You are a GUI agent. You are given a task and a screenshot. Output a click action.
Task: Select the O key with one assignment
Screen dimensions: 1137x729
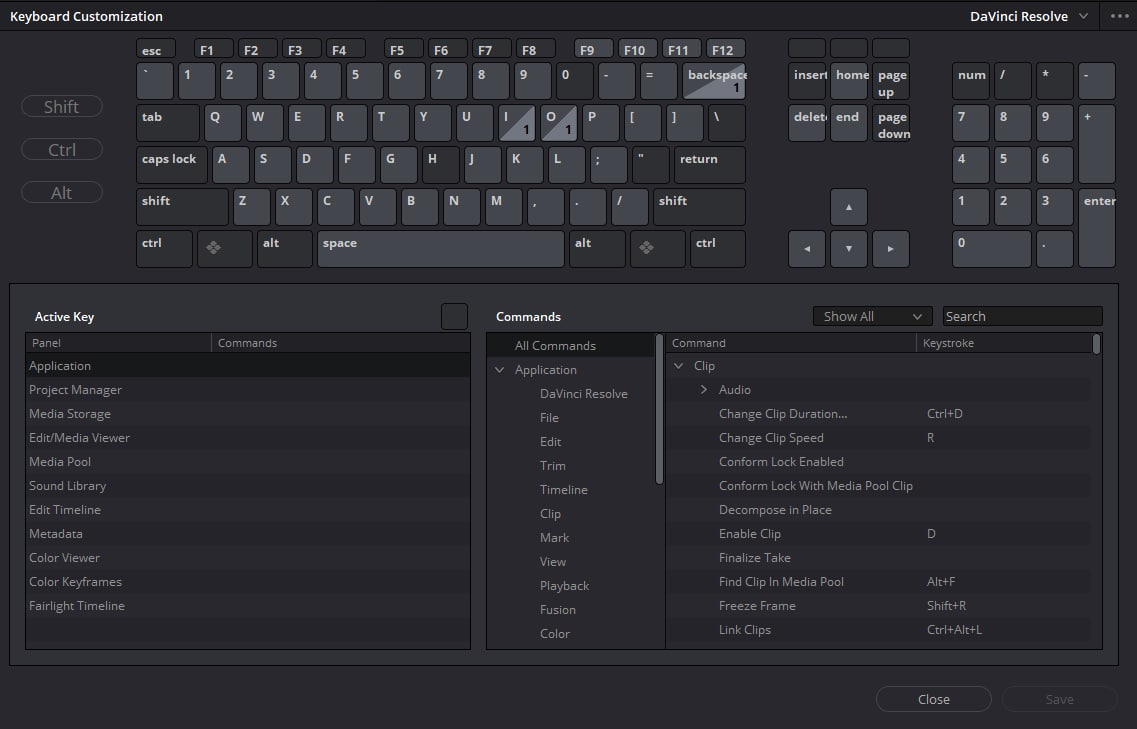[559, 123]
